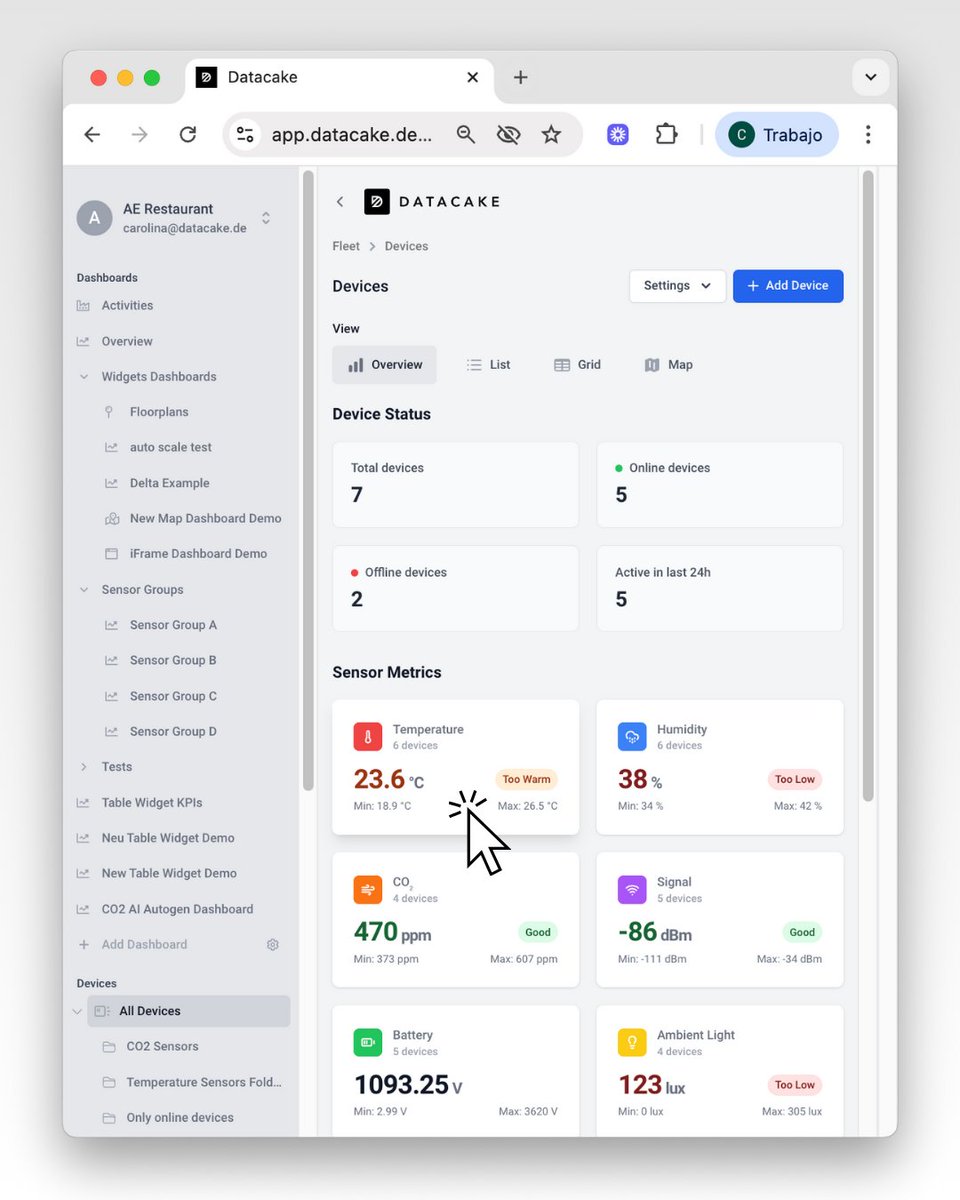
Task: Switch to List view
Action: (x=488, y=365)
